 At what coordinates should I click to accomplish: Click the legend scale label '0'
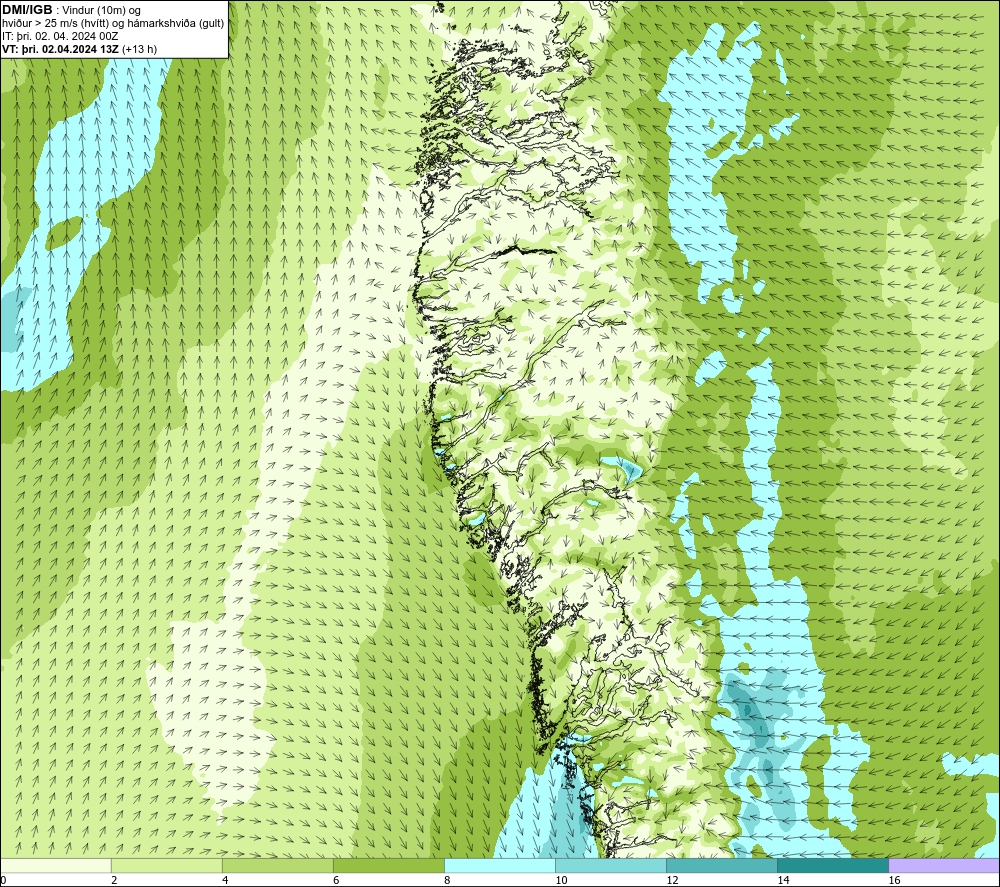4,880
